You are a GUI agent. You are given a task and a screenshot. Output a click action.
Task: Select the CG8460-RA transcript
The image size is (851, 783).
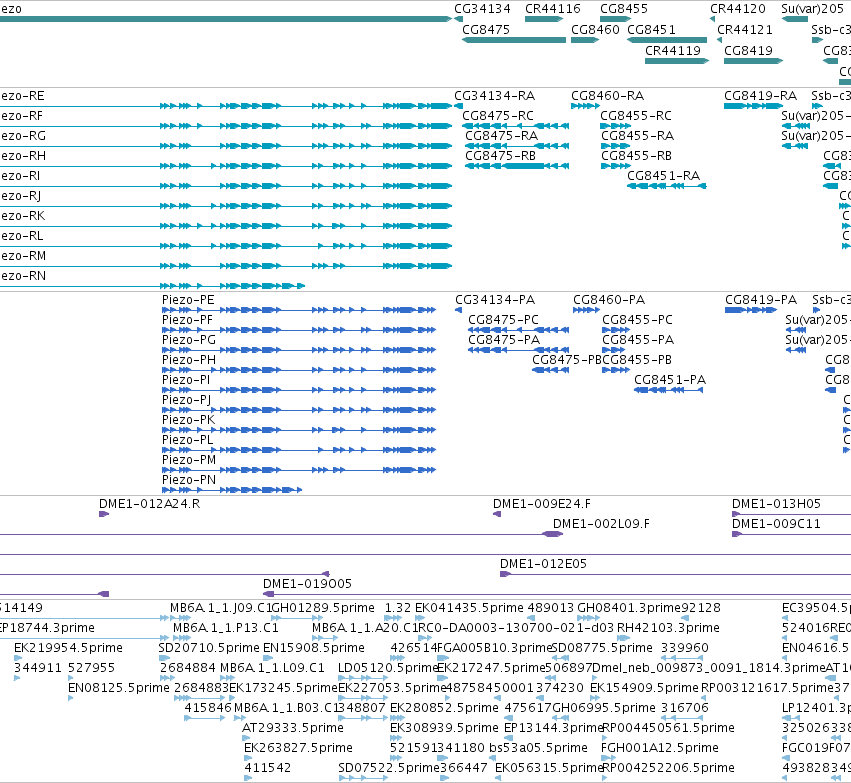pyautogui.click(x=585, y=106)
